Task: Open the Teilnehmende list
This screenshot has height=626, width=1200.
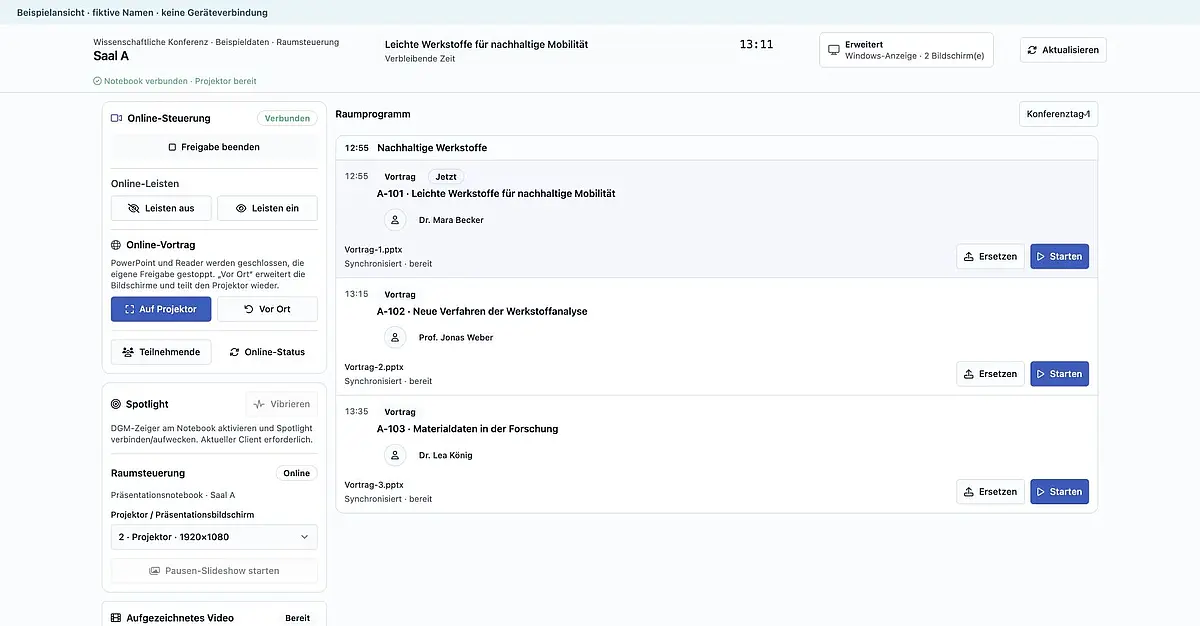Action: 161,352
